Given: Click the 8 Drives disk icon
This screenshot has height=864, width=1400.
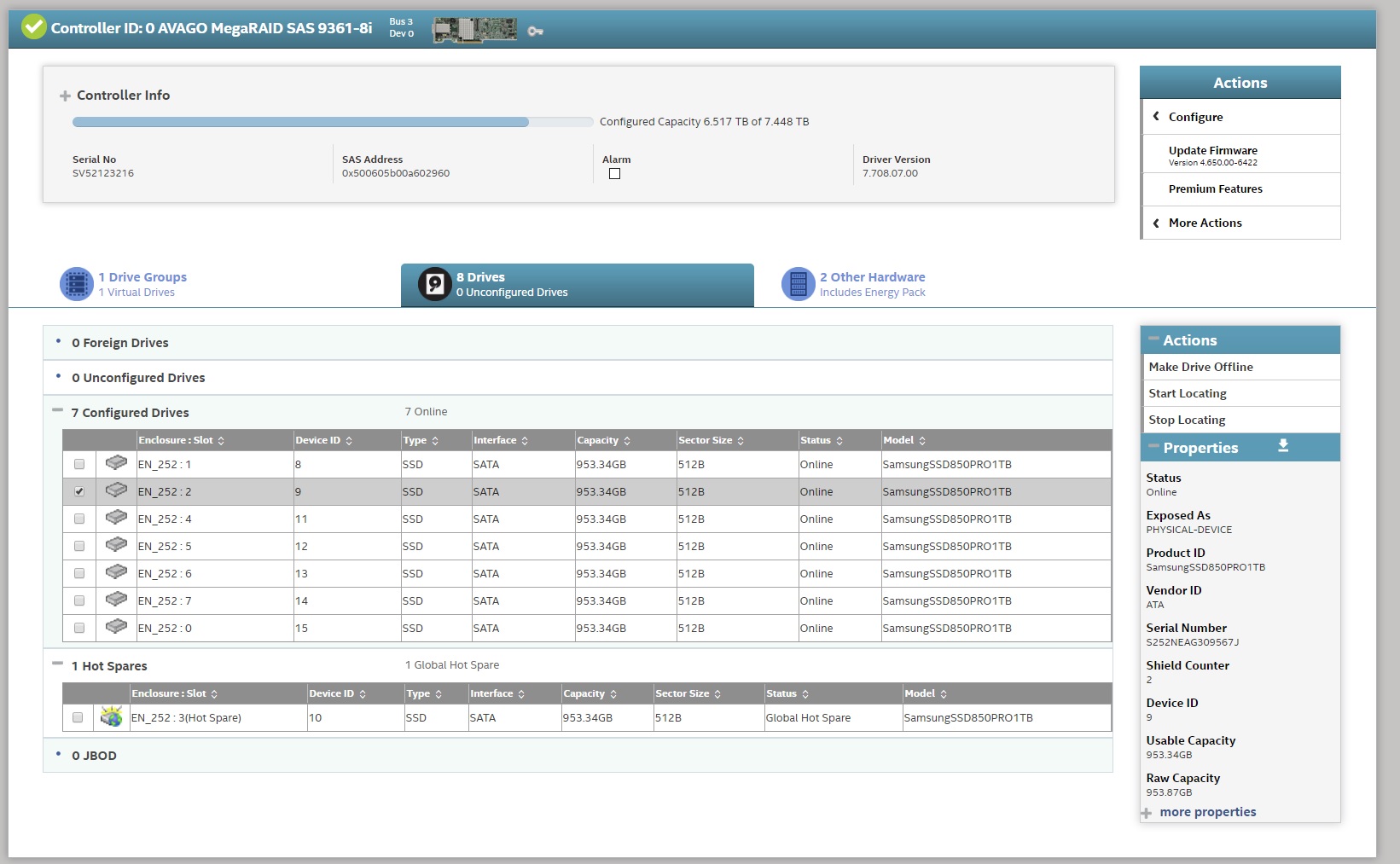Looking at the screenshot, I should tap(435, 284).
